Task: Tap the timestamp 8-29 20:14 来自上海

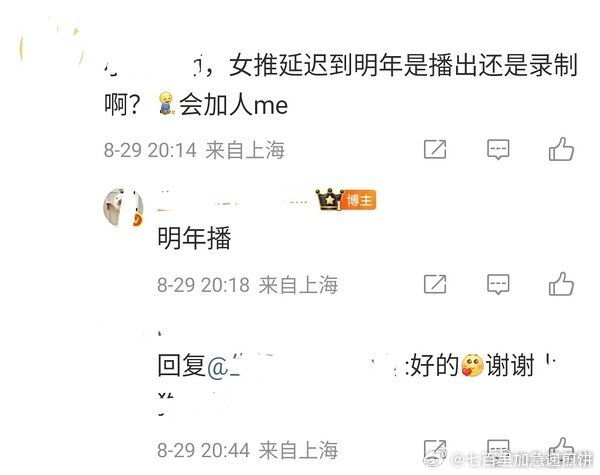Action: 194,150
